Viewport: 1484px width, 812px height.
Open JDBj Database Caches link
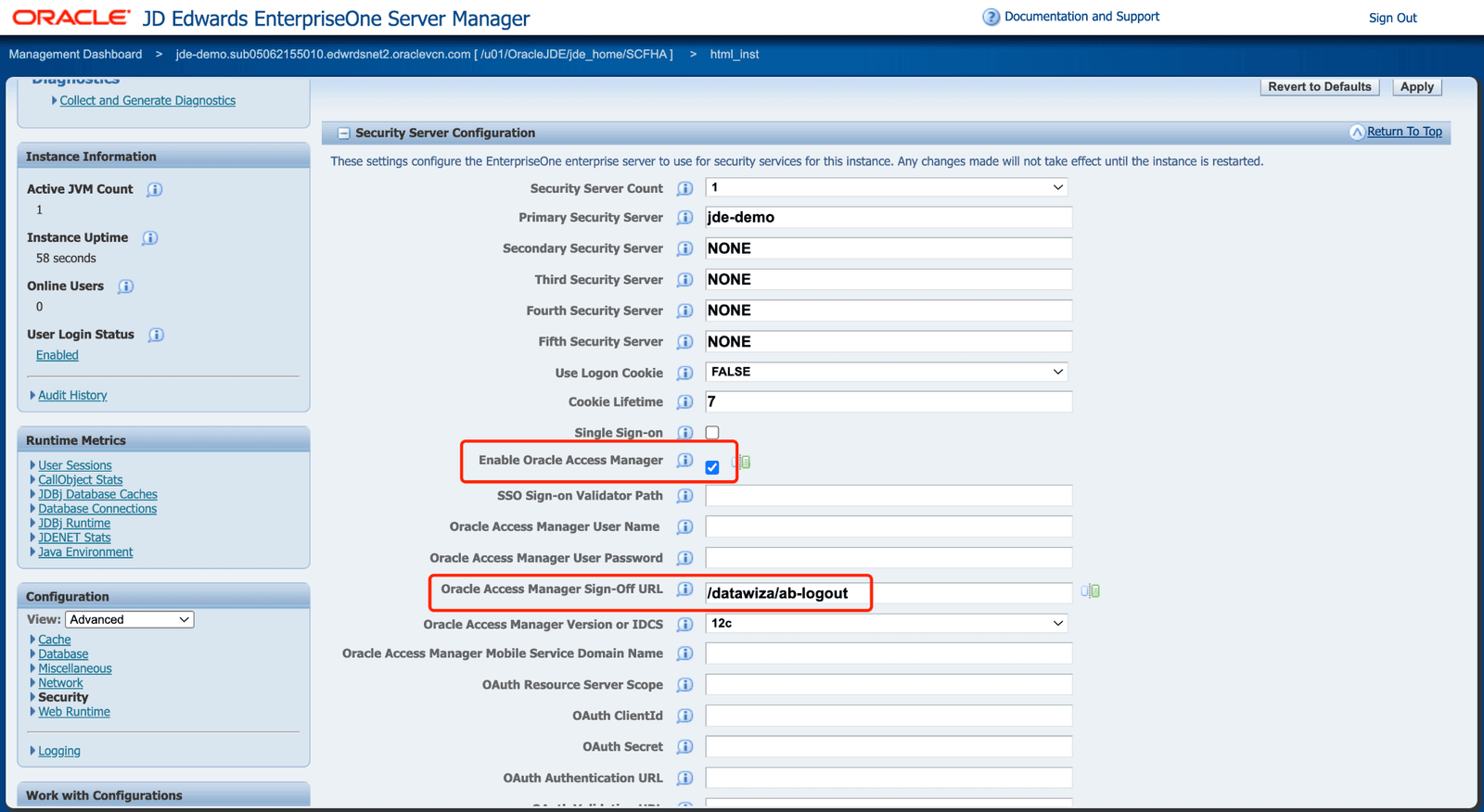[97, 494]
